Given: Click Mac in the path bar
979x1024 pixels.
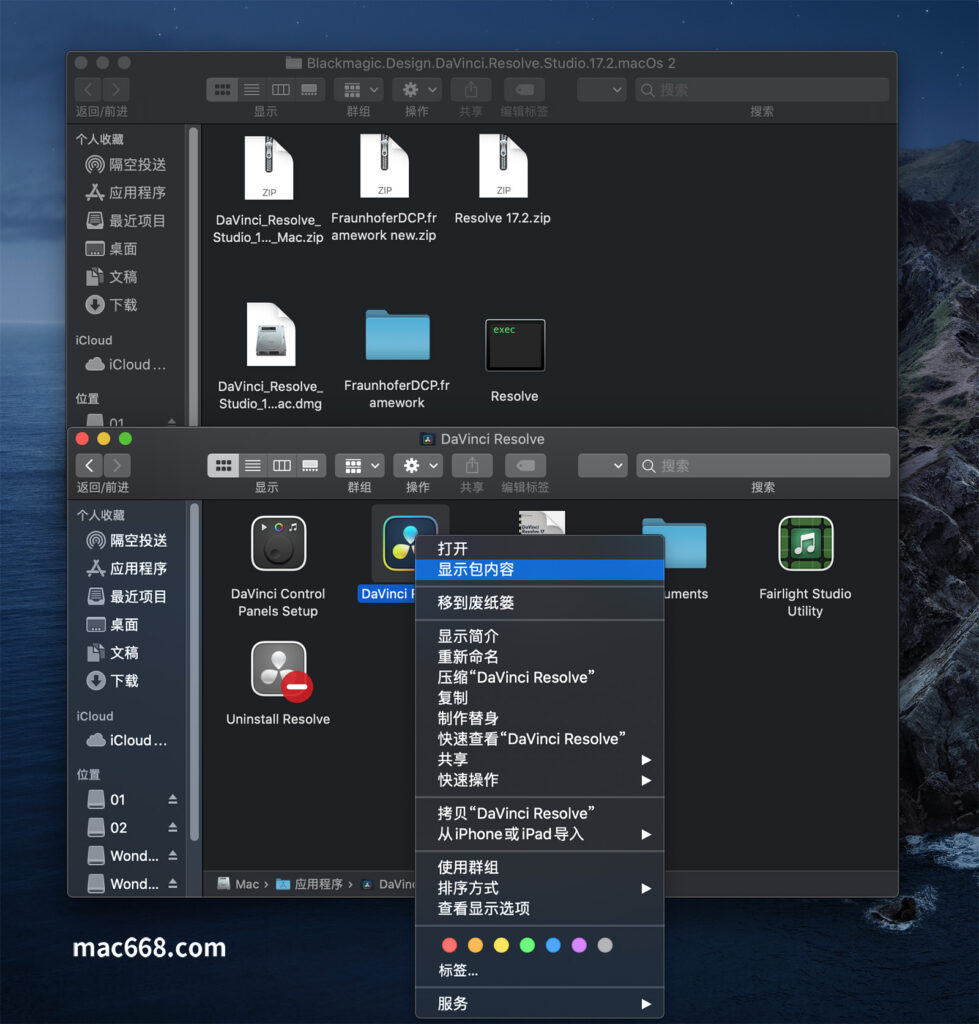Looking at the screenshot, I should coord(238,884).
